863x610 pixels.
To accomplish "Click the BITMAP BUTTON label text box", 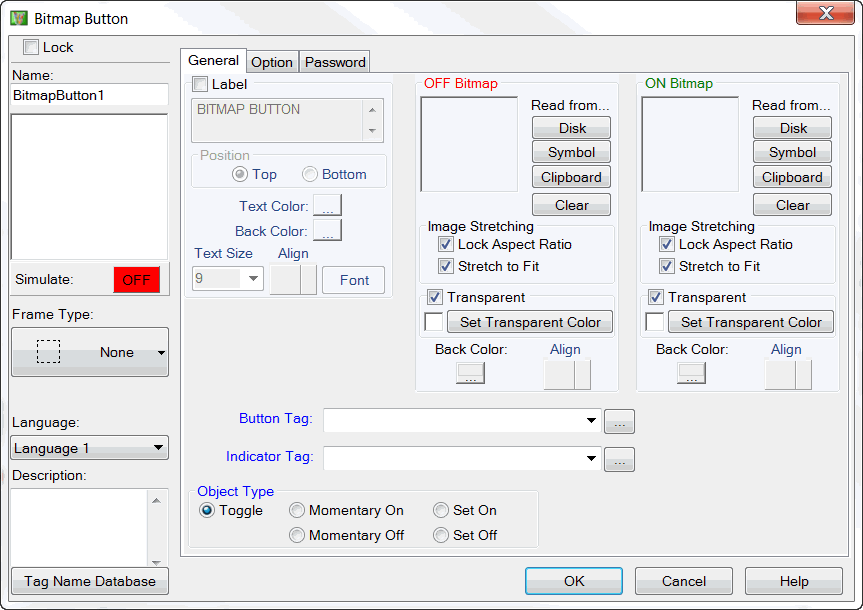I will [278, 121].
